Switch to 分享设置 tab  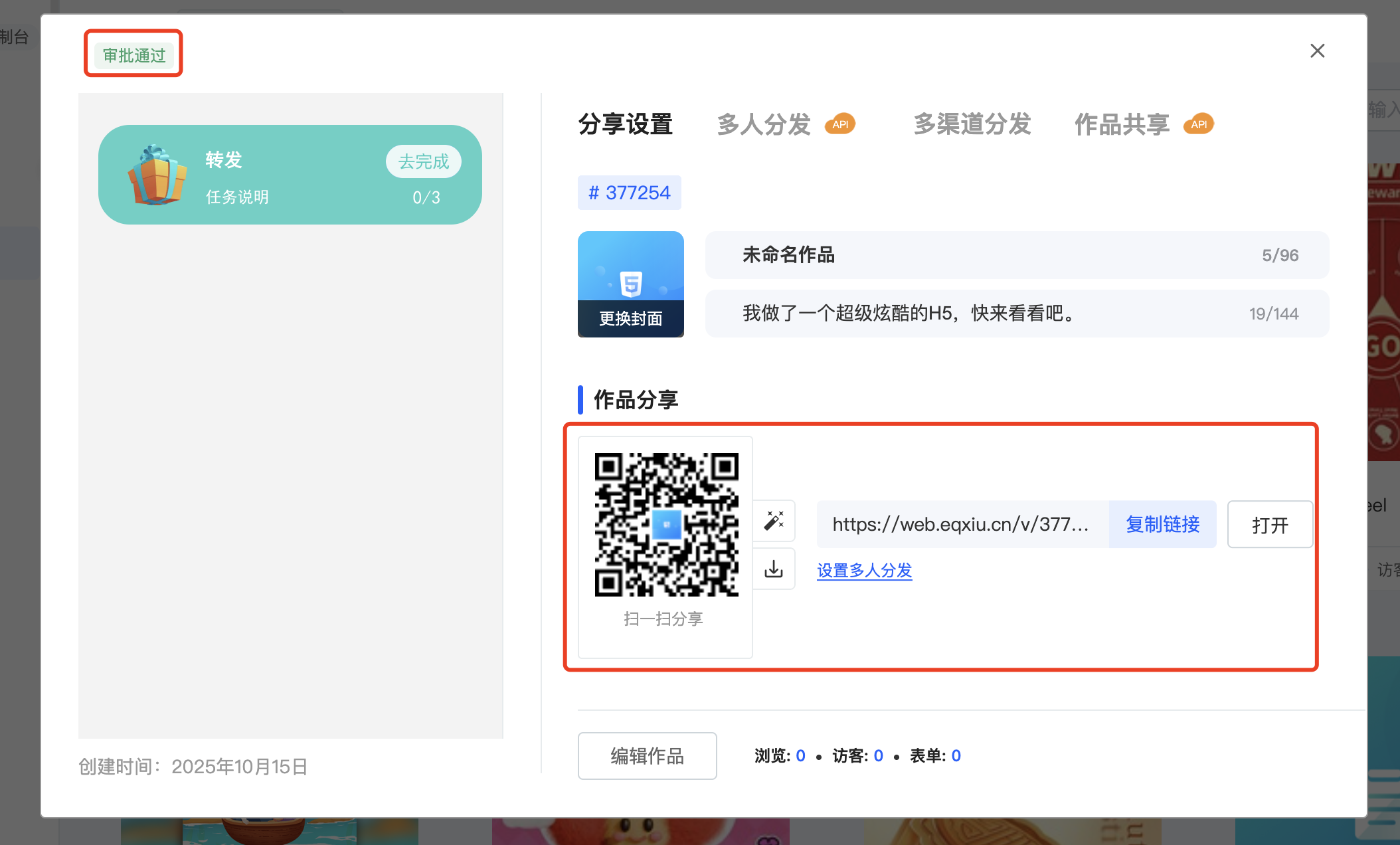pos(625,124)
